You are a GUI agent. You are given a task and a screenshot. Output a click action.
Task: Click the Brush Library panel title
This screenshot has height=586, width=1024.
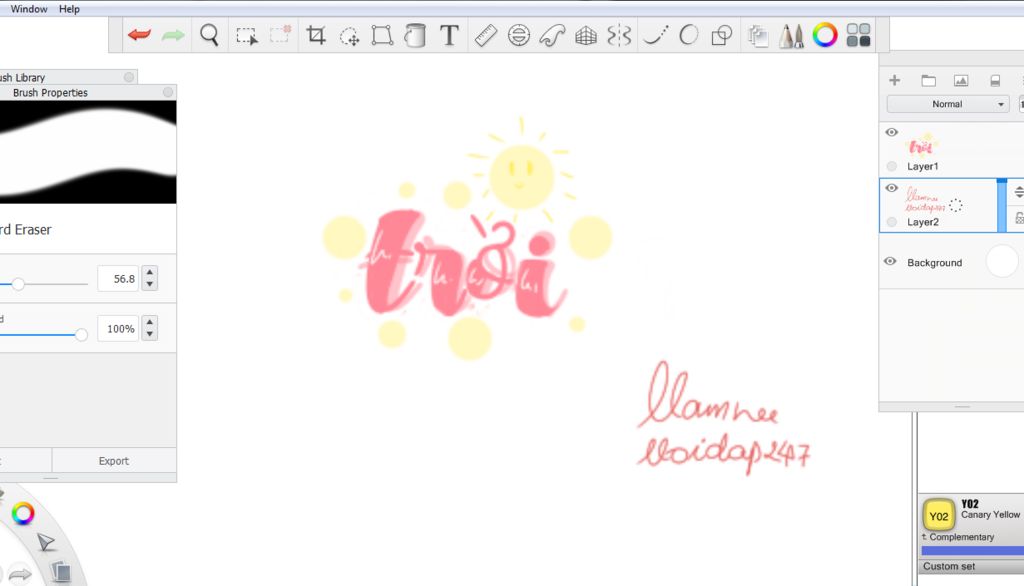(x=22, y=77)
